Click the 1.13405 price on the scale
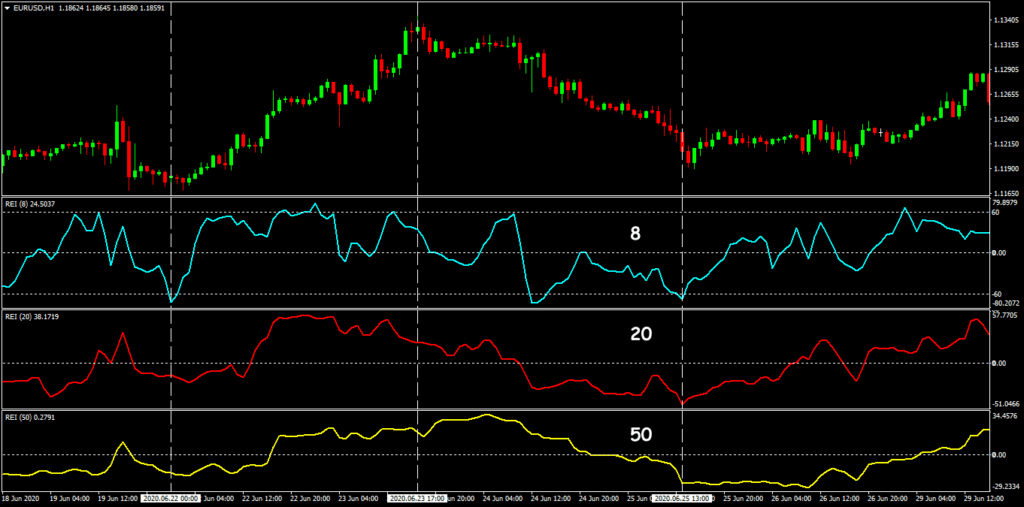Image resolution: width=1024 pixels, height=507 pixels. click(1005, 20)
